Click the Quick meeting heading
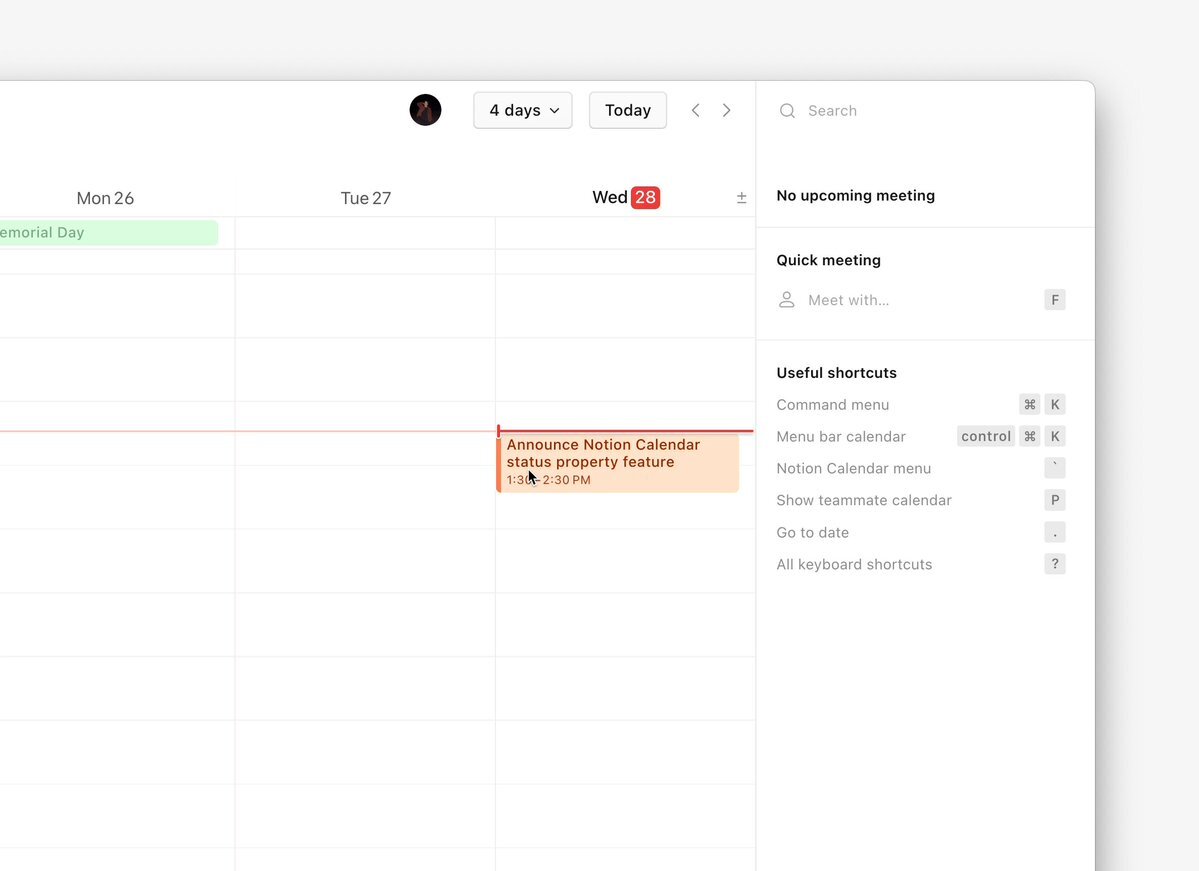The width and height of the screenshot is (1199, 871). pos(828,260)
